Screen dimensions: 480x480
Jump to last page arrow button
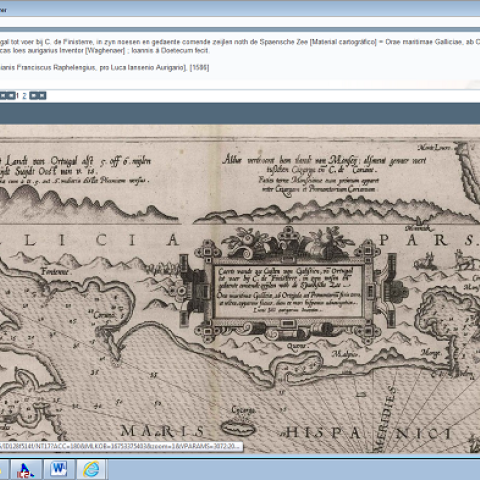tap(42, 96)
